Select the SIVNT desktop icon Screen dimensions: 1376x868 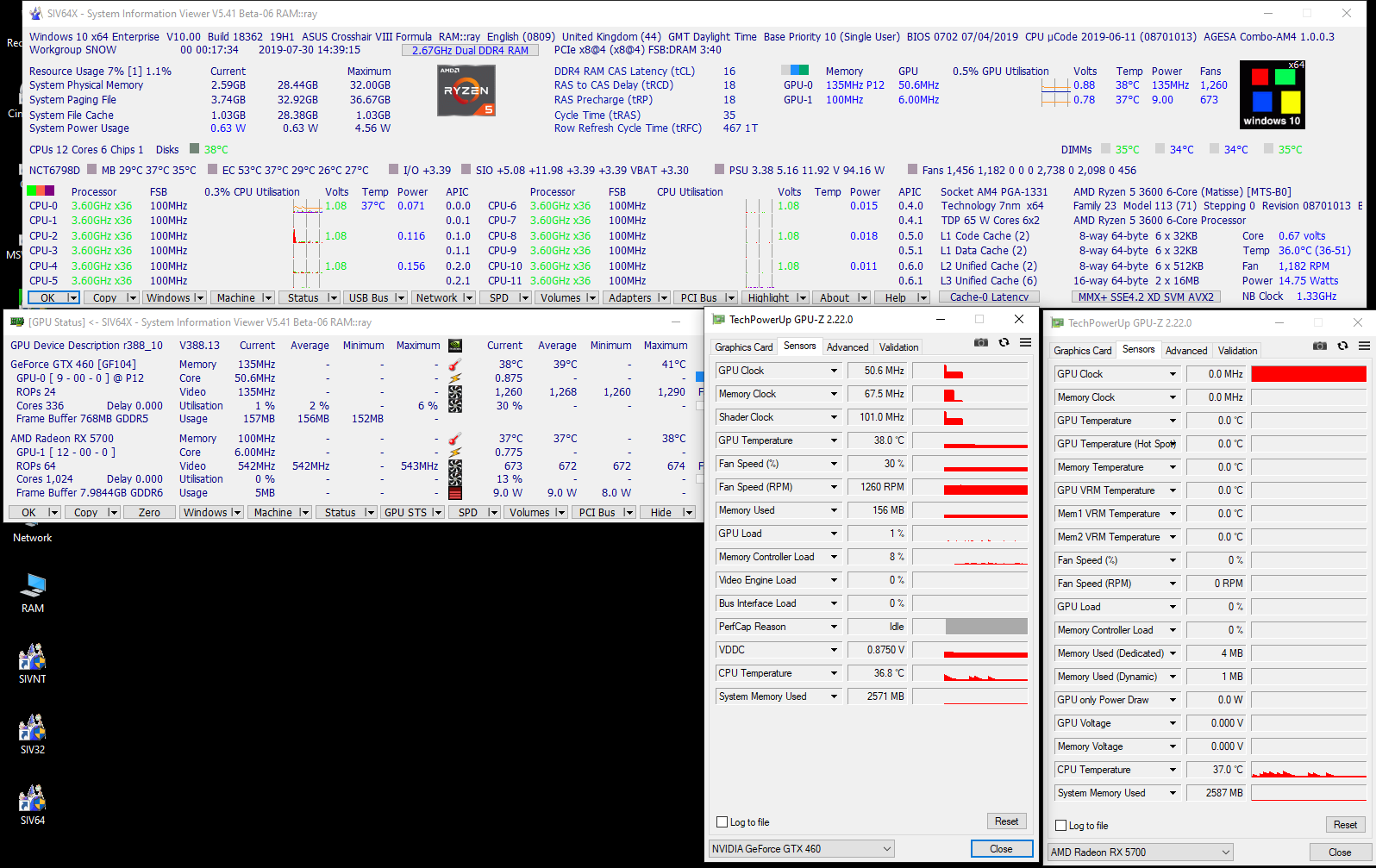click(32, 664)
